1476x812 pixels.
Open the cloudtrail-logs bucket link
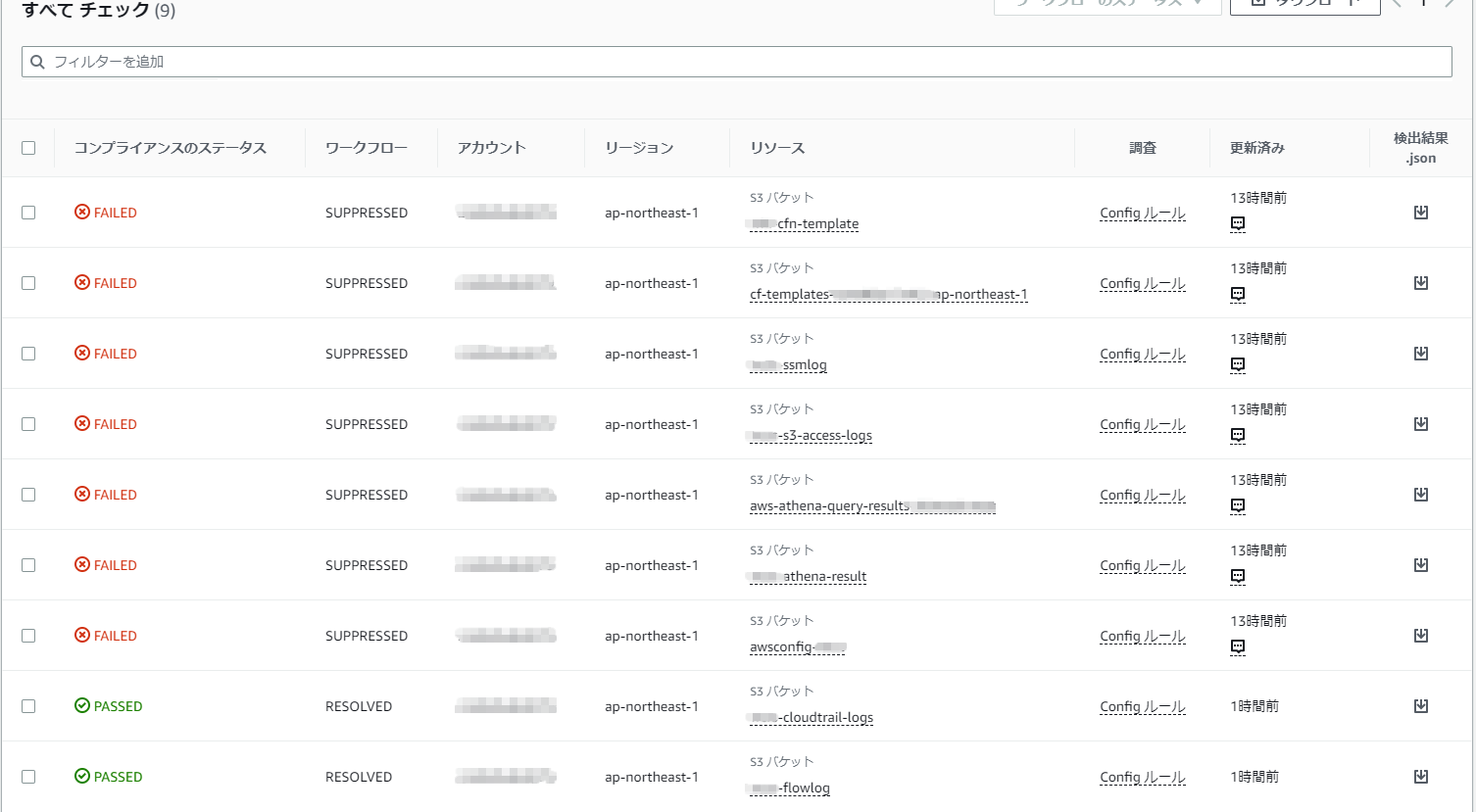[x=812, y=718]
